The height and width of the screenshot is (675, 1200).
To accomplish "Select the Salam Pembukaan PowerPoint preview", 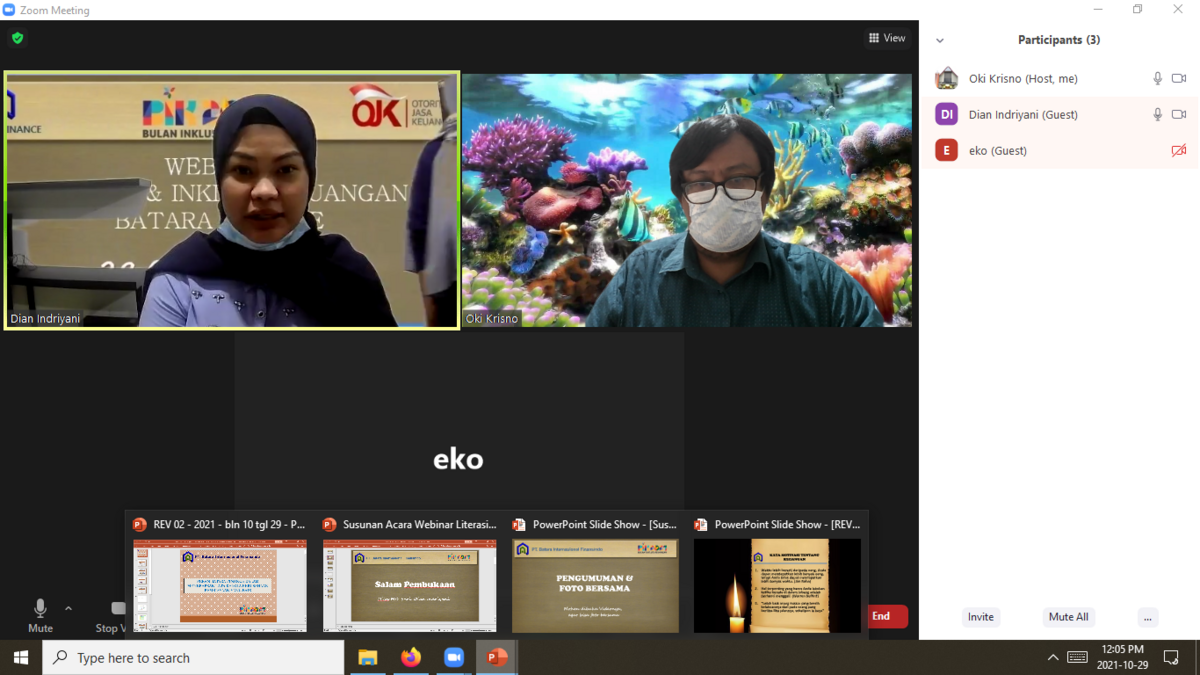I will [409, 585].
